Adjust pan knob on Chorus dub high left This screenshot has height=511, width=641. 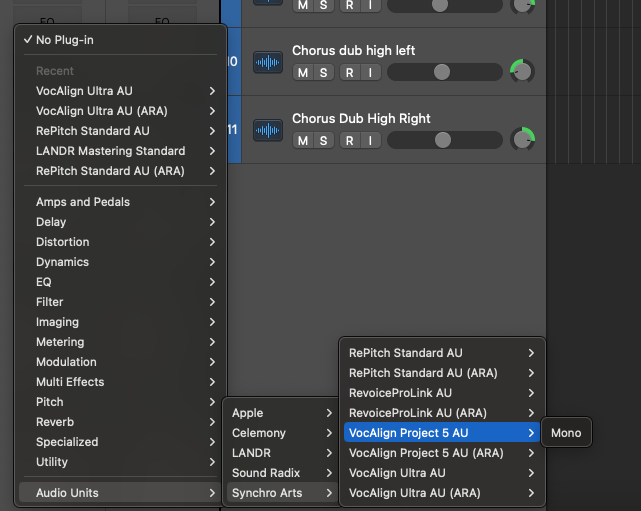click(x=522, y=72)
